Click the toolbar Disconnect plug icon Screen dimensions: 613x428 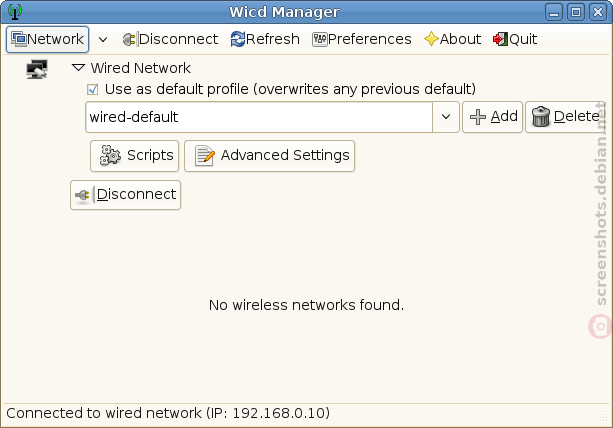(129, 39)
